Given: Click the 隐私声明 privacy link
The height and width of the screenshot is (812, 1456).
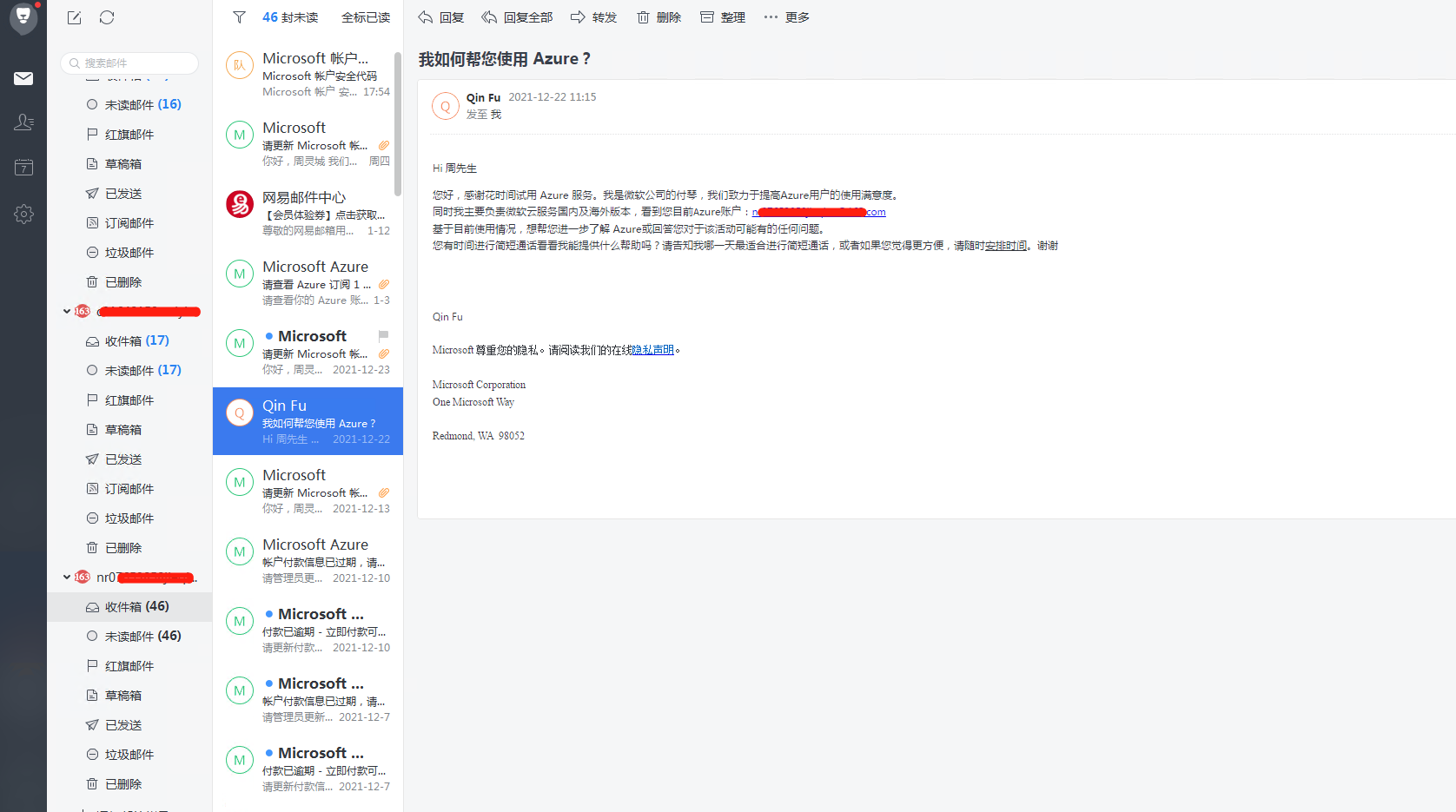Looking at the screenshot, I should (653, 350).
